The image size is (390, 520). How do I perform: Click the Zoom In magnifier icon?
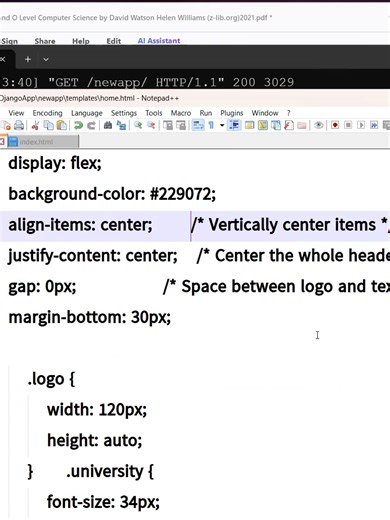click(138, 125)
